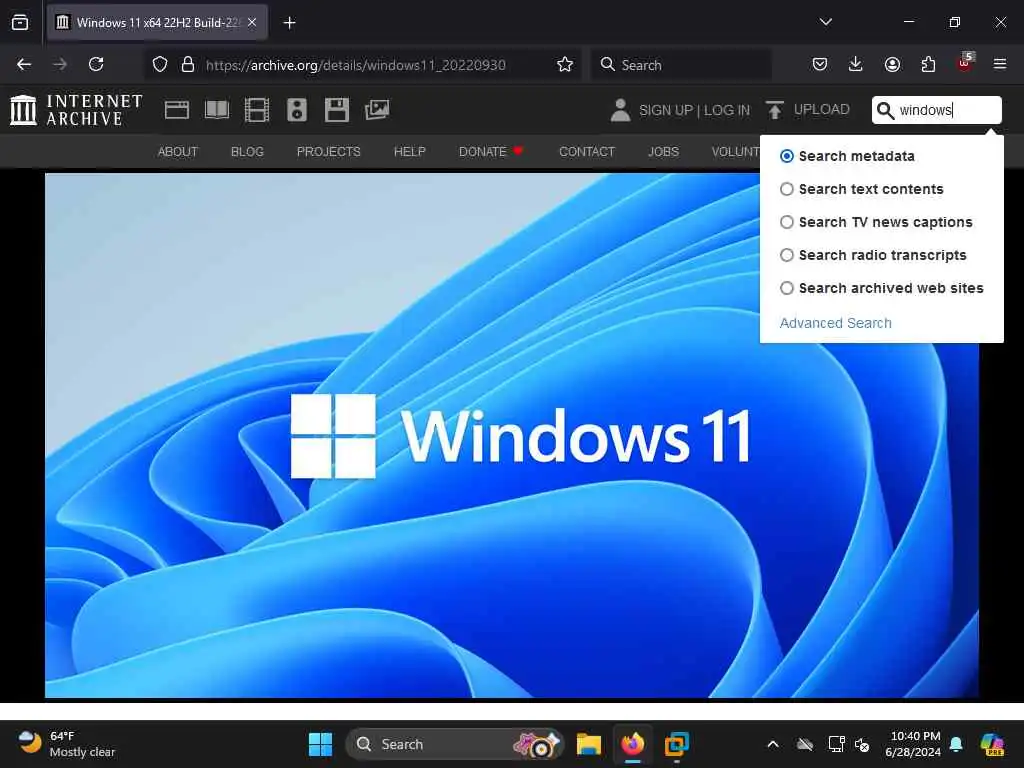Select Search TV news captions radio option
The image size is (1024, 768).
tap(787, 222)
